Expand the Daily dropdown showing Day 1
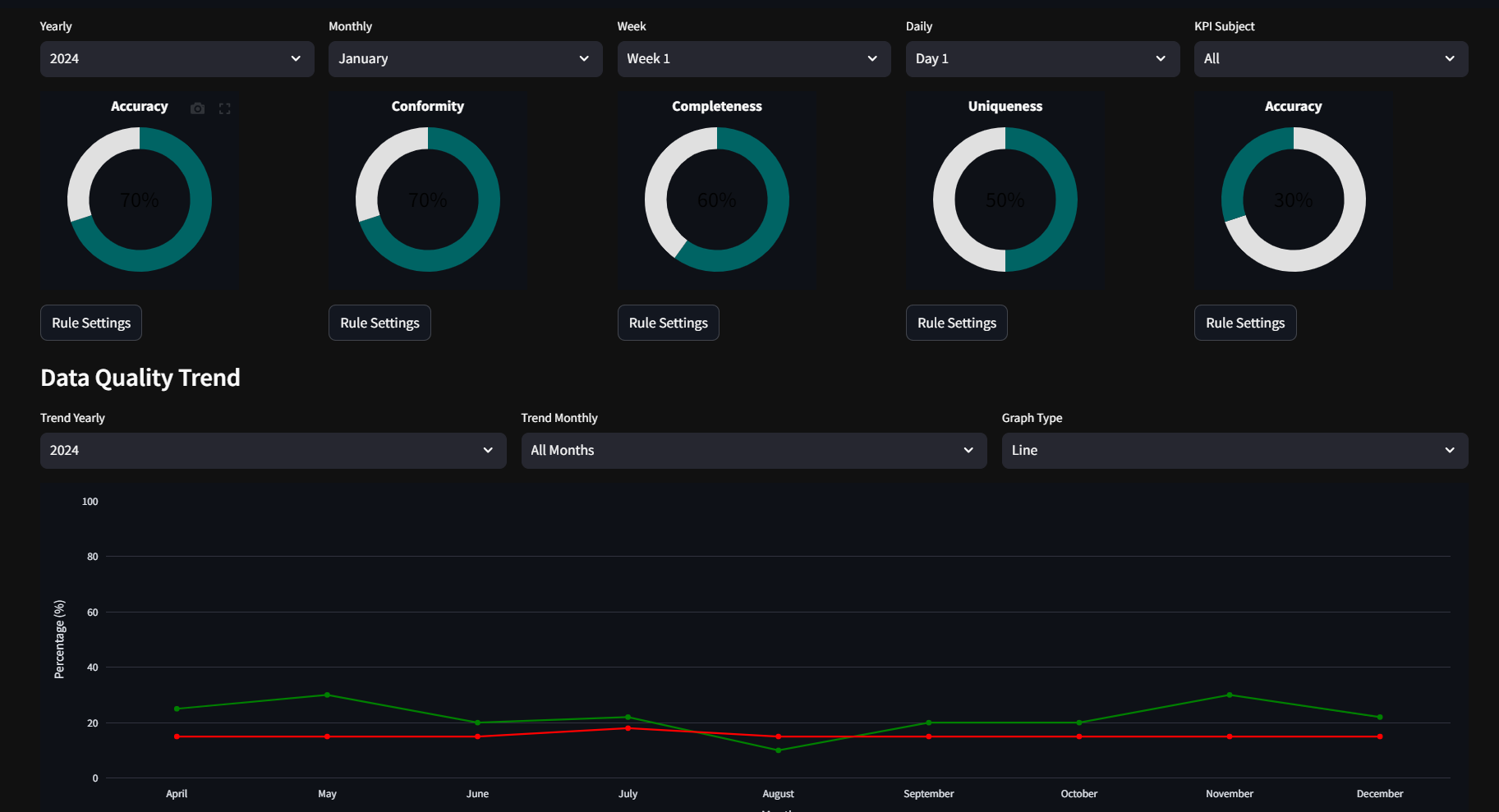Viewport: 1499px width, 812px height. click(1041, 59)
